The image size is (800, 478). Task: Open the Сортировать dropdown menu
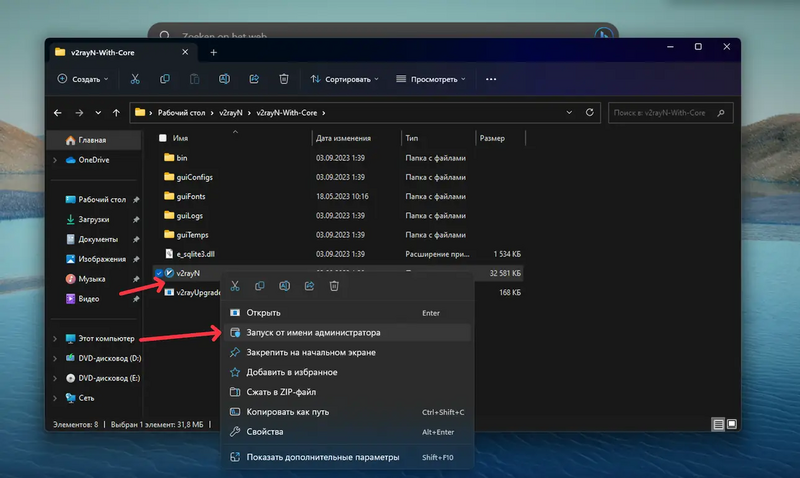(x=345, y=79)
